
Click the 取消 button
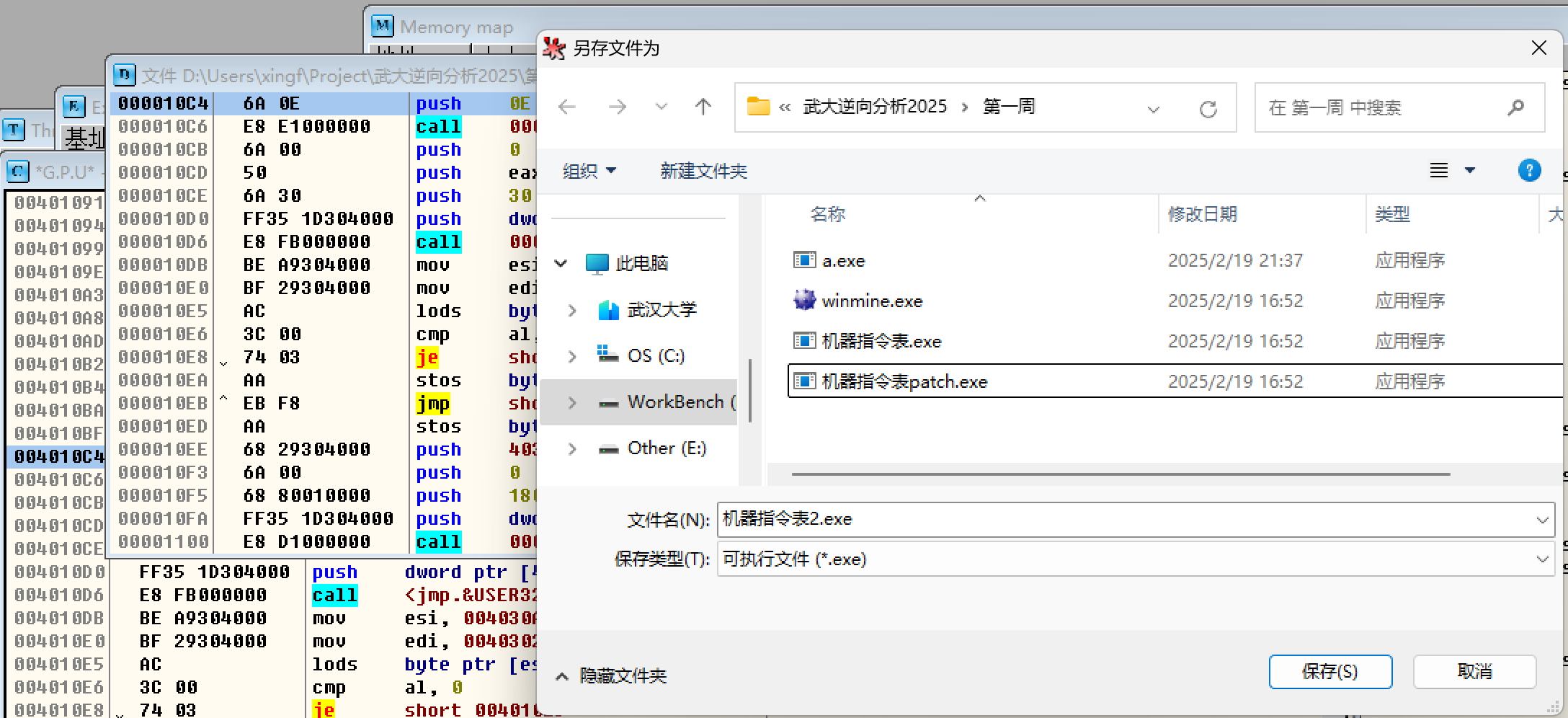(x=1474, y=672)
